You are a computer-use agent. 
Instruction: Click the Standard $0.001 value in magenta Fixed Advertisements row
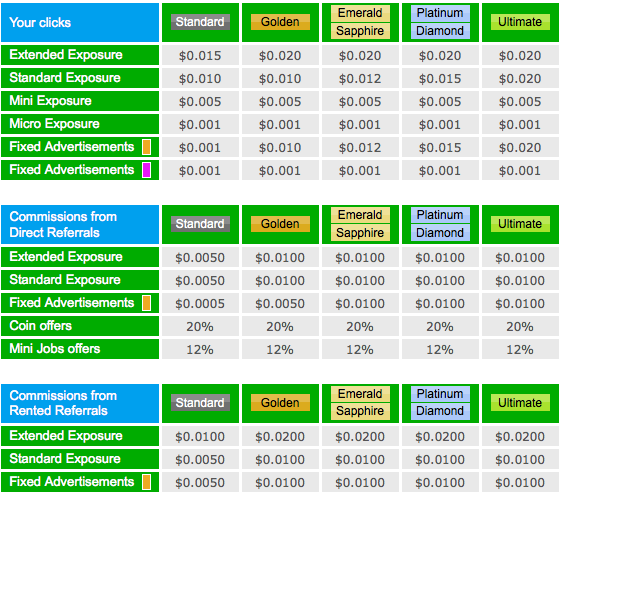[200, 170]
